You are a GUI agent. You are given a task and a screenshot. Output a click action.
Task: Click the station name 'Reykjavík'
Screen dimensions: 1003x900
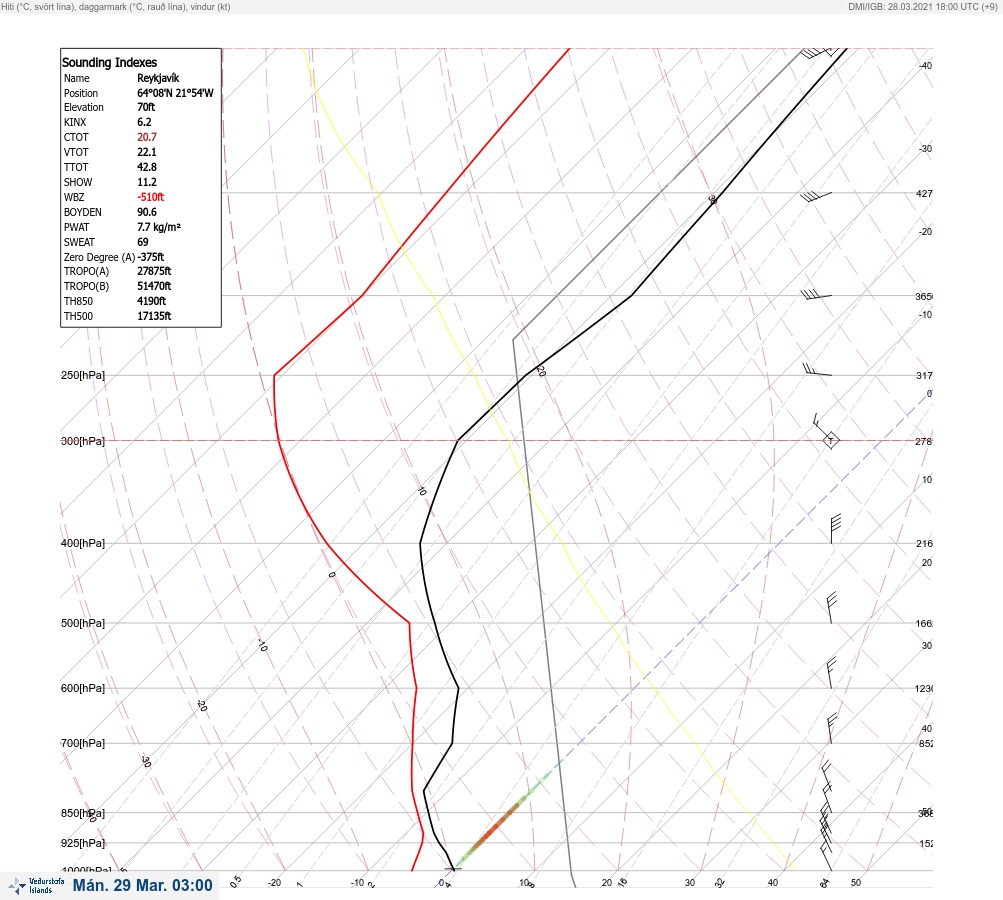pyautogui.click(x=158, y=78)
